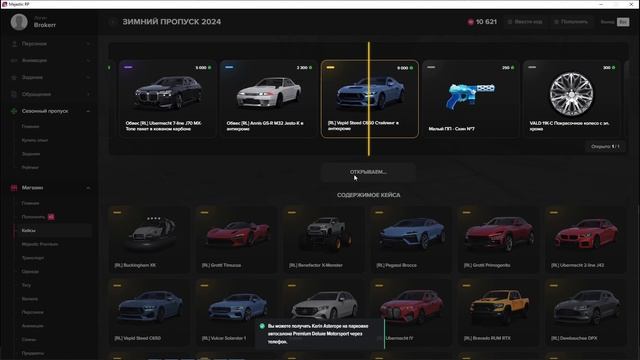The height and width of the screenshot is (360, 640).
Task: Click the [RL] Buckingham XK item
Action: (149, 240)
